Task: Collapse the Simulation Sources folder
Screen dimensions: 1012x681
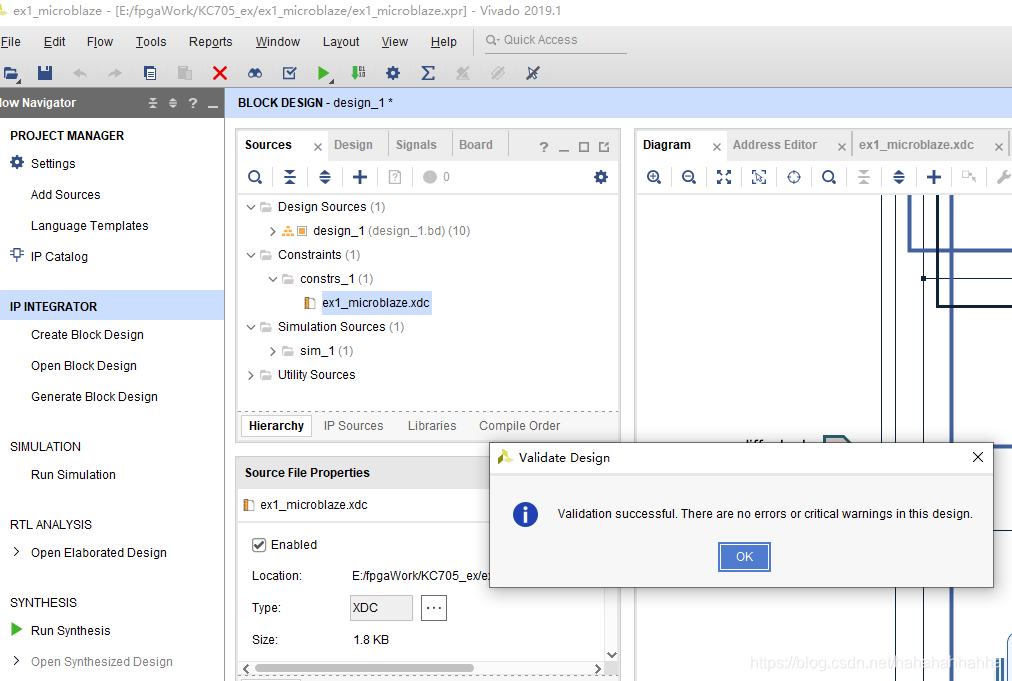Action: point(251,327)
